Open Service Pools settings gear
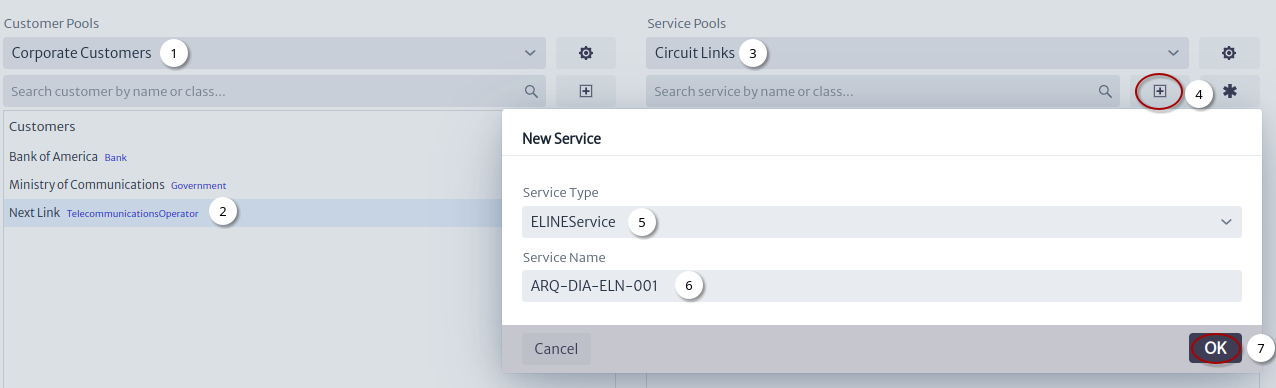The image size is (1276, 388). 1229,53
